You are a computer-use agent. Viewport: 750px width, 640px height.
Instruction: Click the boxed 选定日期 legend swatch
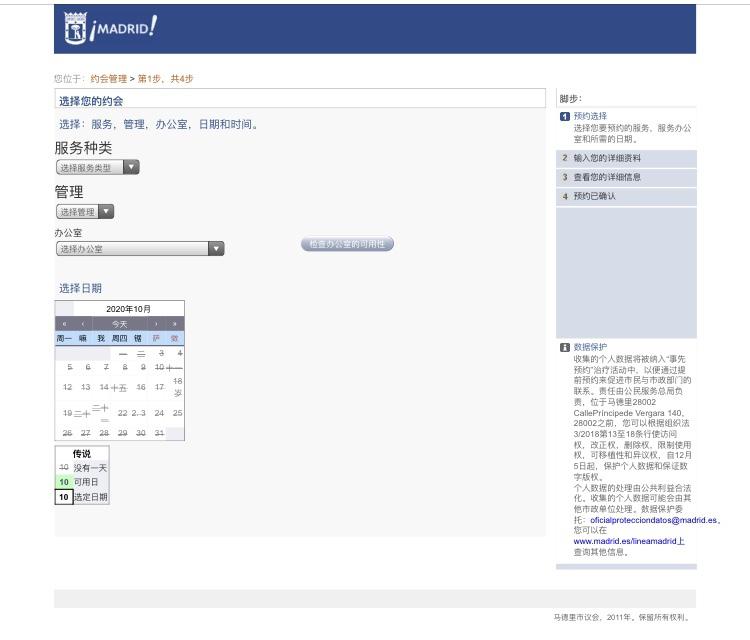coord(64,497)
